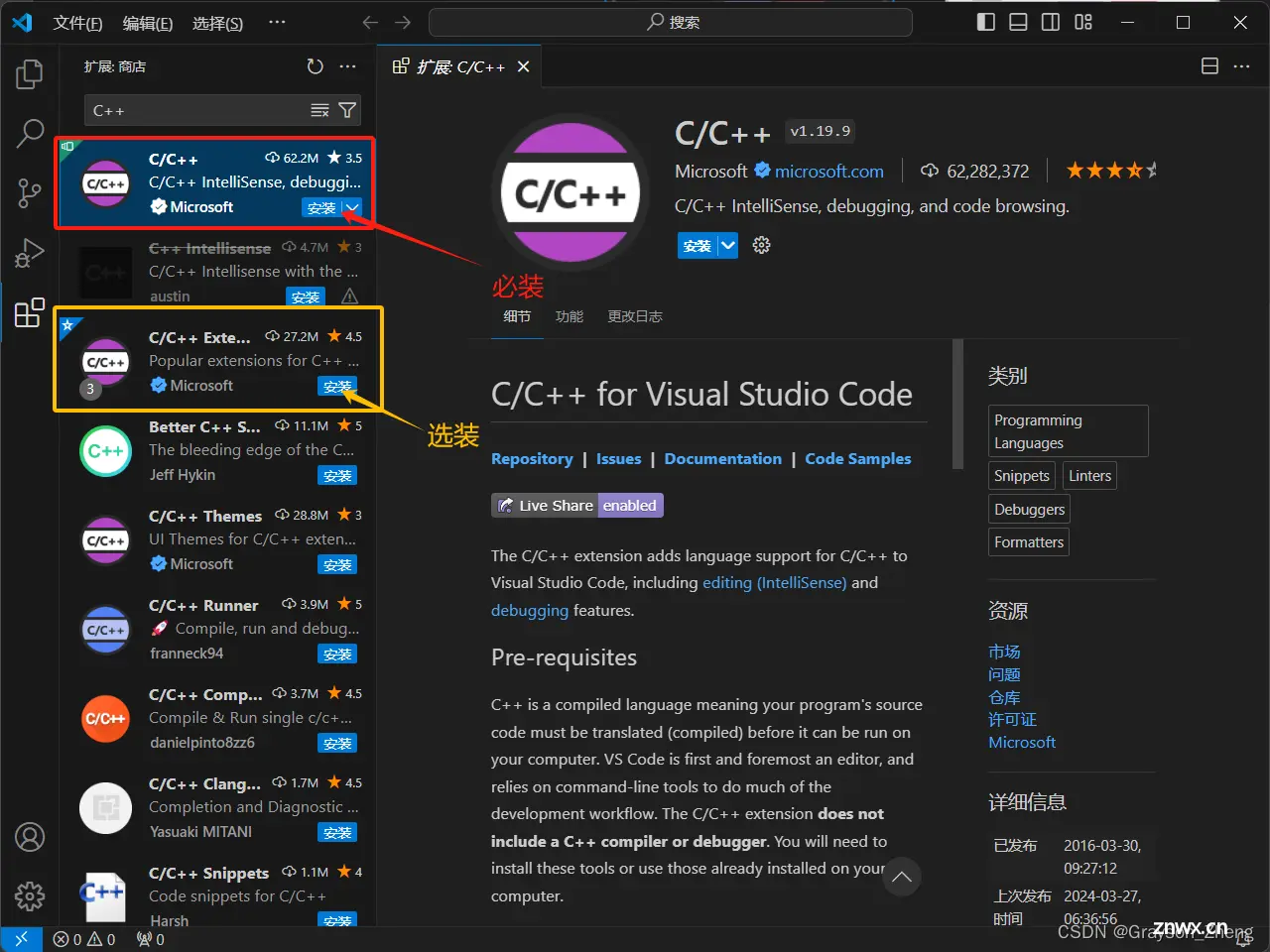Screen dimensions: 1270x952
Task: Toggle secondary side bar layout icon
Action: click(x=1051, y=22)
